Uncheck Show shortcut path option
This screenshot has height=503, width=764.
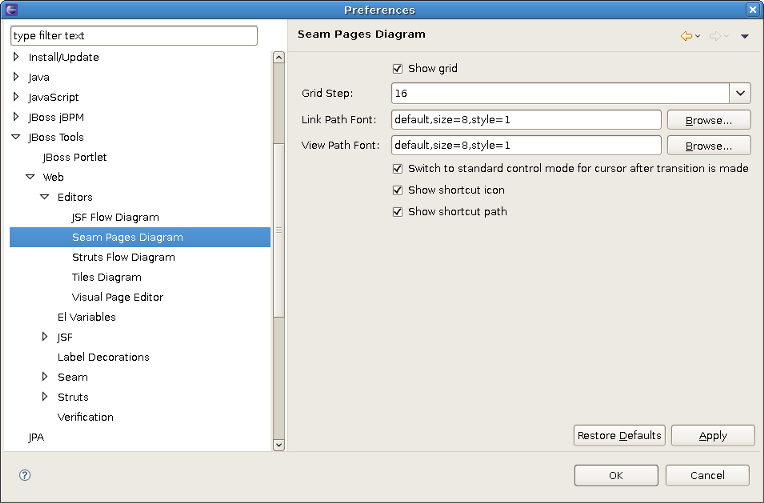(x=398, y=212)
